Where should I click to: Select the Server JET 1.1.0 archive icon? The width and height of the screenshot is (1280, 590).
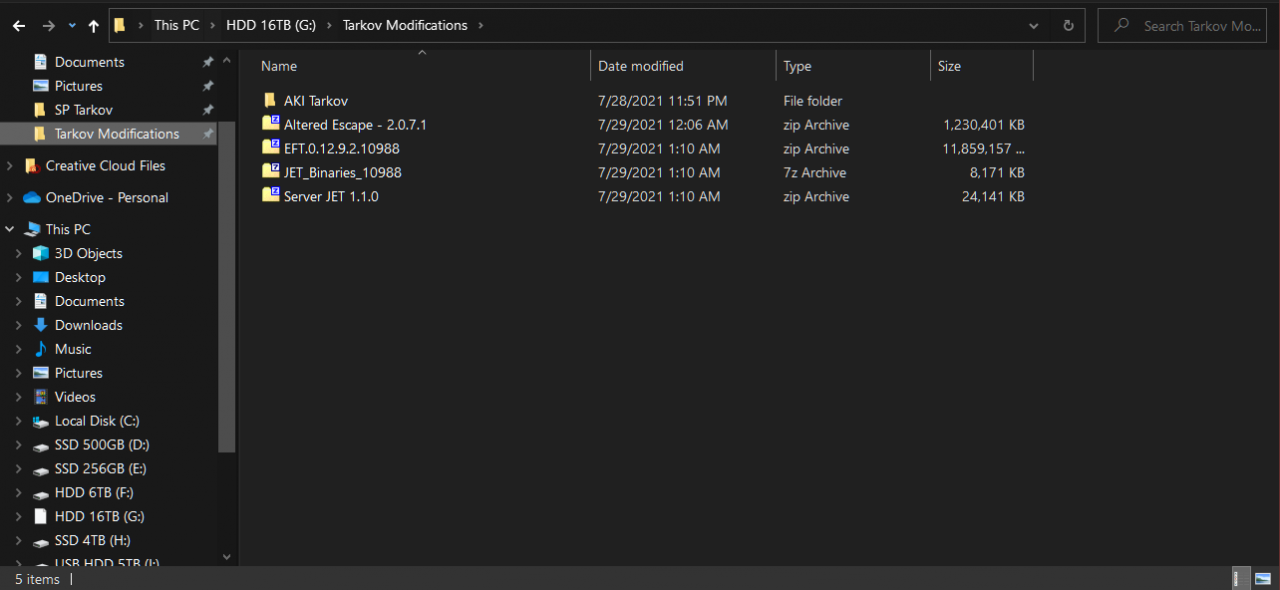click(x=270, y=196)
